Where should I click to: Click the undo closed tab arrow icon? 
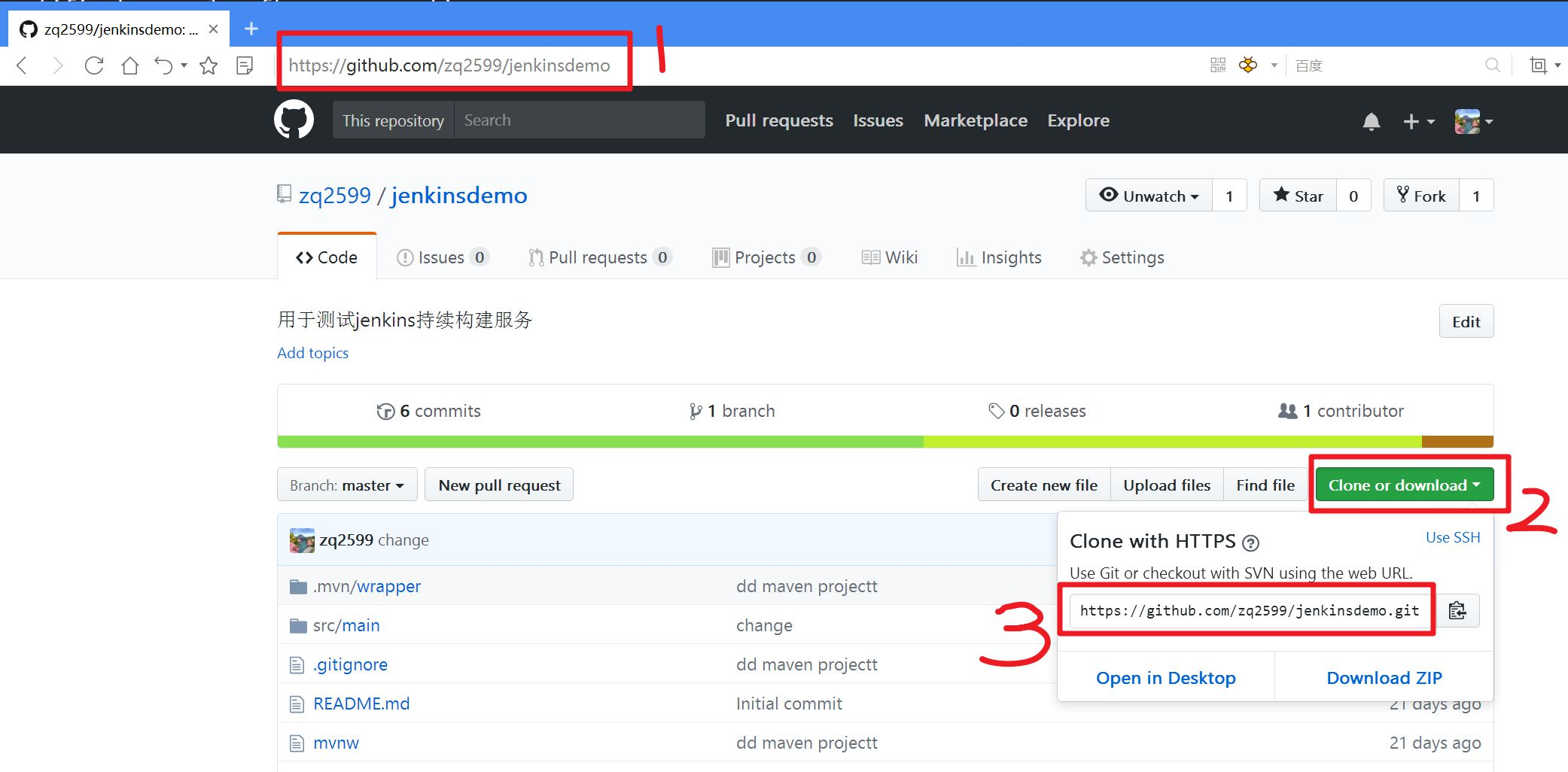[x=163, y=66]
